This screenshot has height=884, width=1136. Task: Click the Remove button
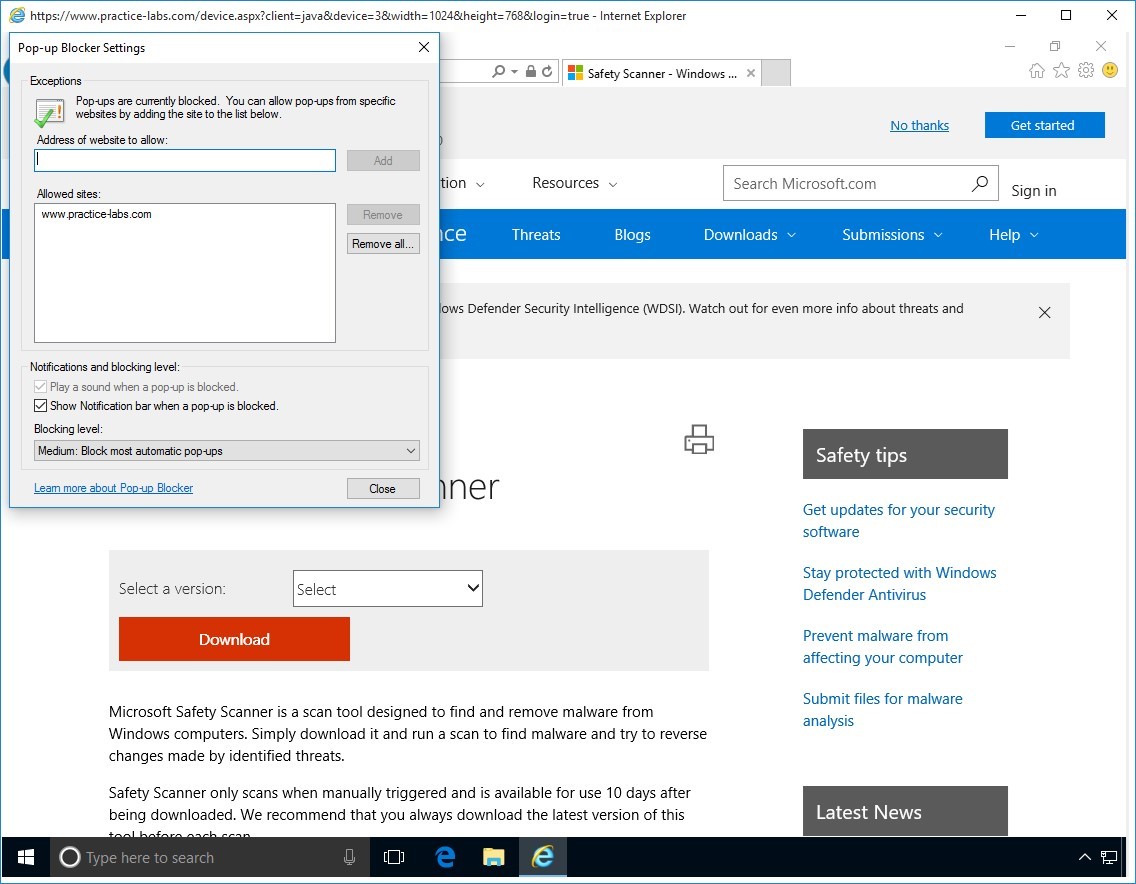point(383,214)
